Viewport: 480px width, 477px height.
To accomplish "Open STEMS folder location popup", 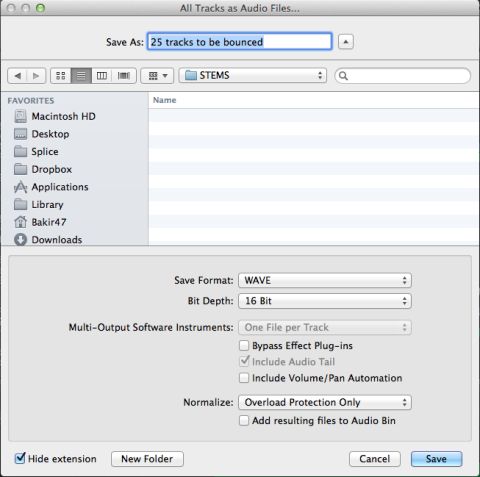I will pyautogui.click(x=252, y=76).
